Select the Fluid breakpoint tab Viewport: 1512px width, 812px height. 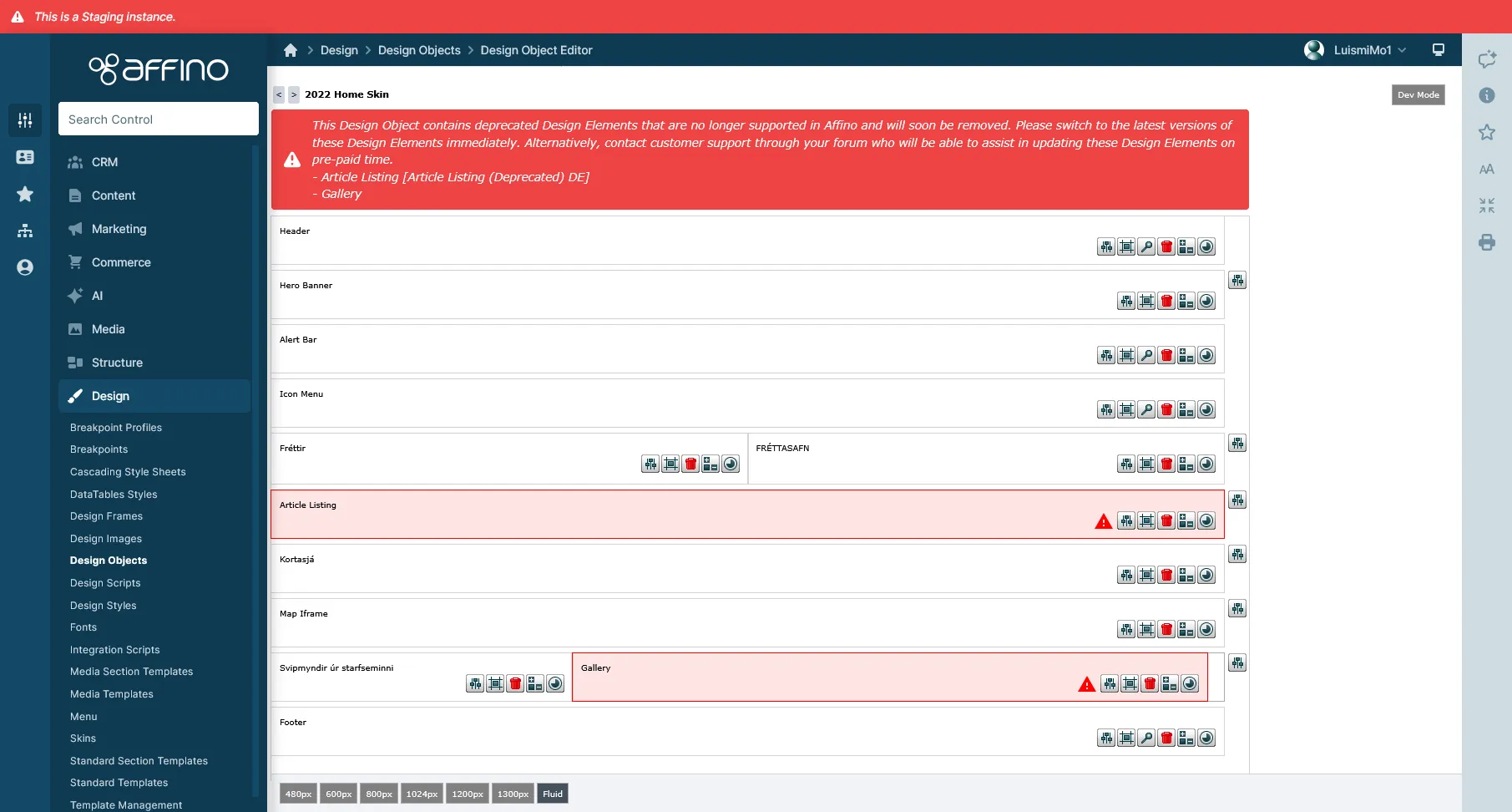click(553, 794)
